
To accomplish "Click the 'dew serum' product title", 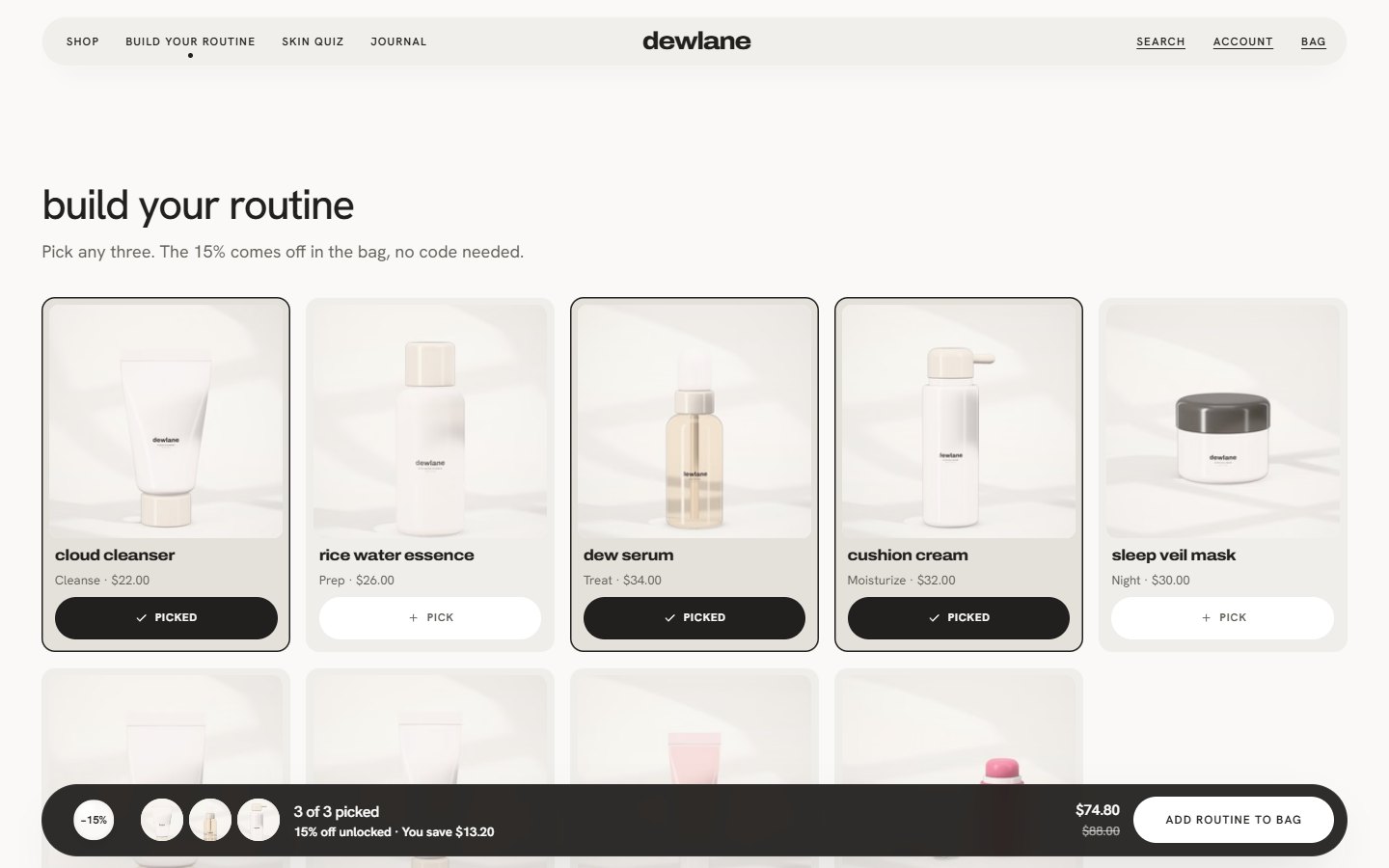I will (628, 556).
